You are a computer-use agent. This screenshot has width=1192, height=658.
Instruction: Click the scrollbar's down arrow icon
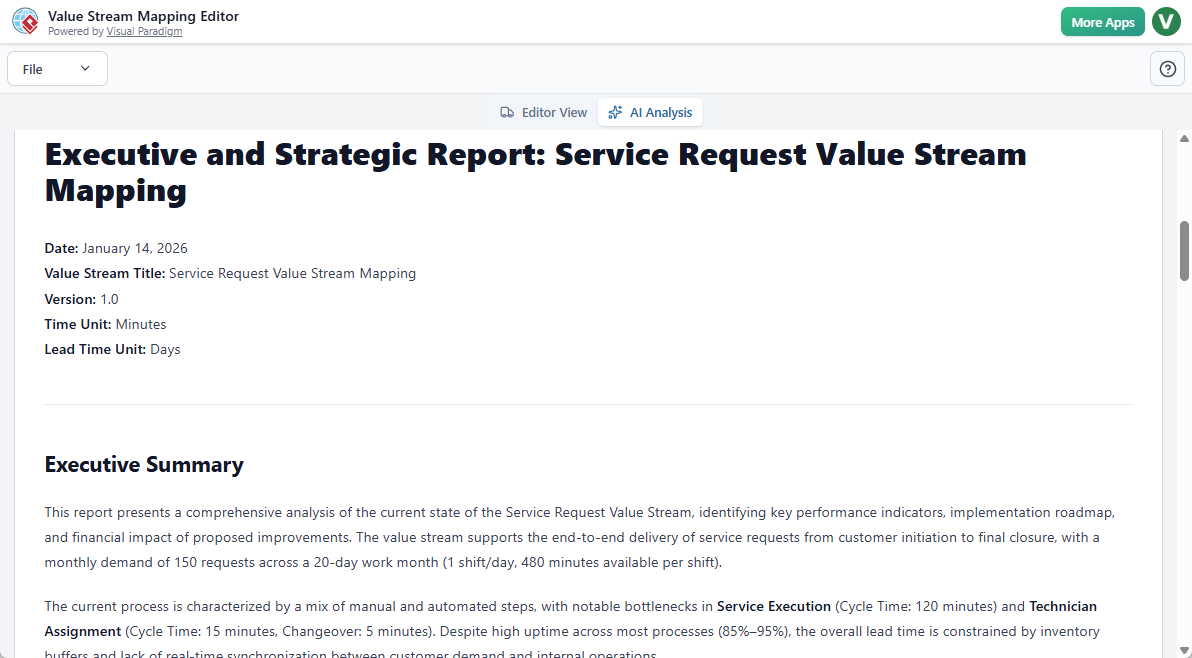1183,650
